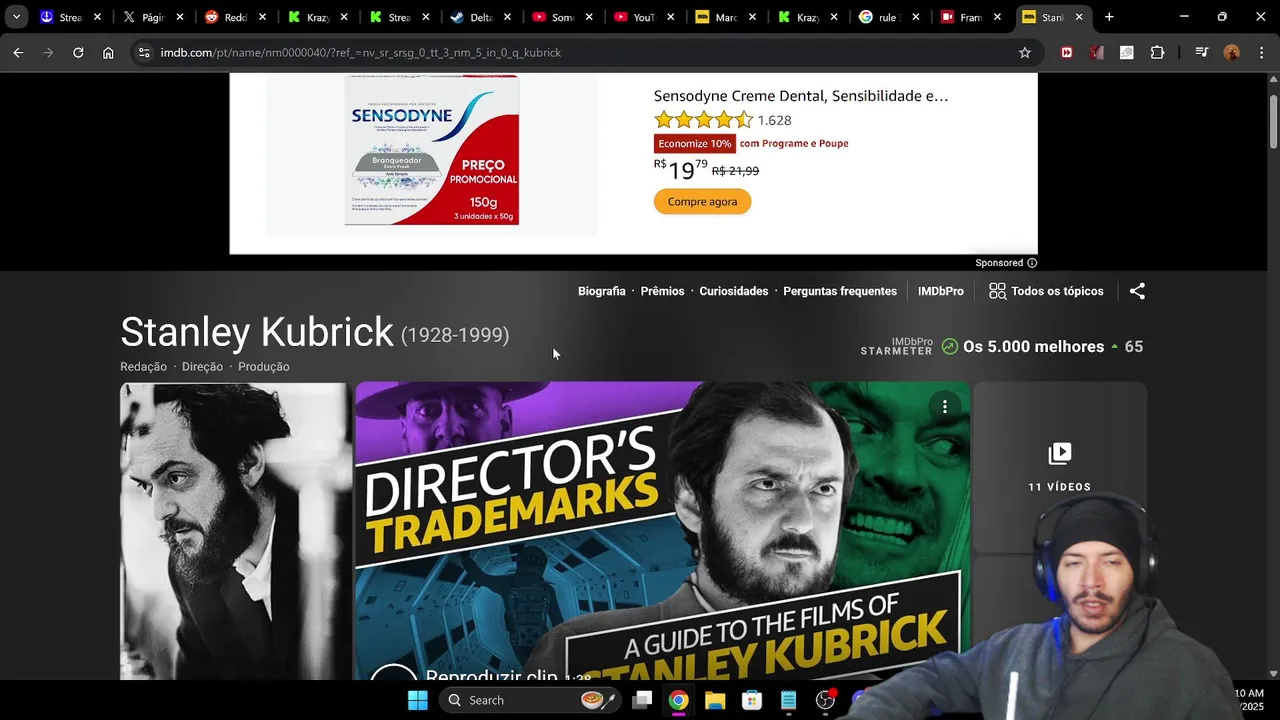Close the Reddit tab
The width and height of the screenshot is (1280, 720).
(262, 17)
